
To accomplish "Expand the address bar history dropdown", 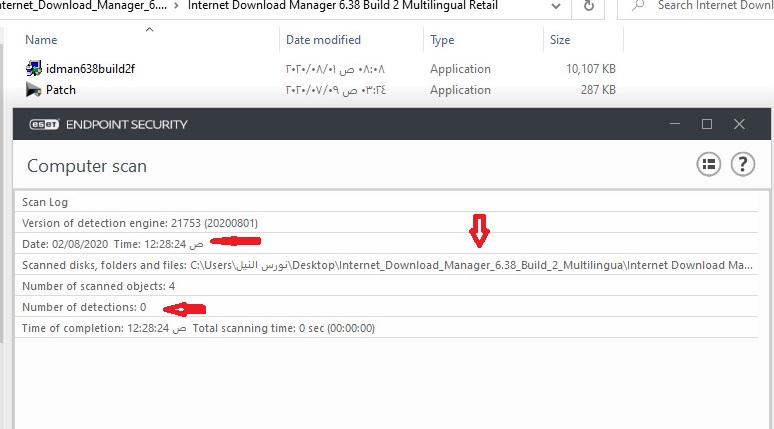I will click(x=554, y=6).
